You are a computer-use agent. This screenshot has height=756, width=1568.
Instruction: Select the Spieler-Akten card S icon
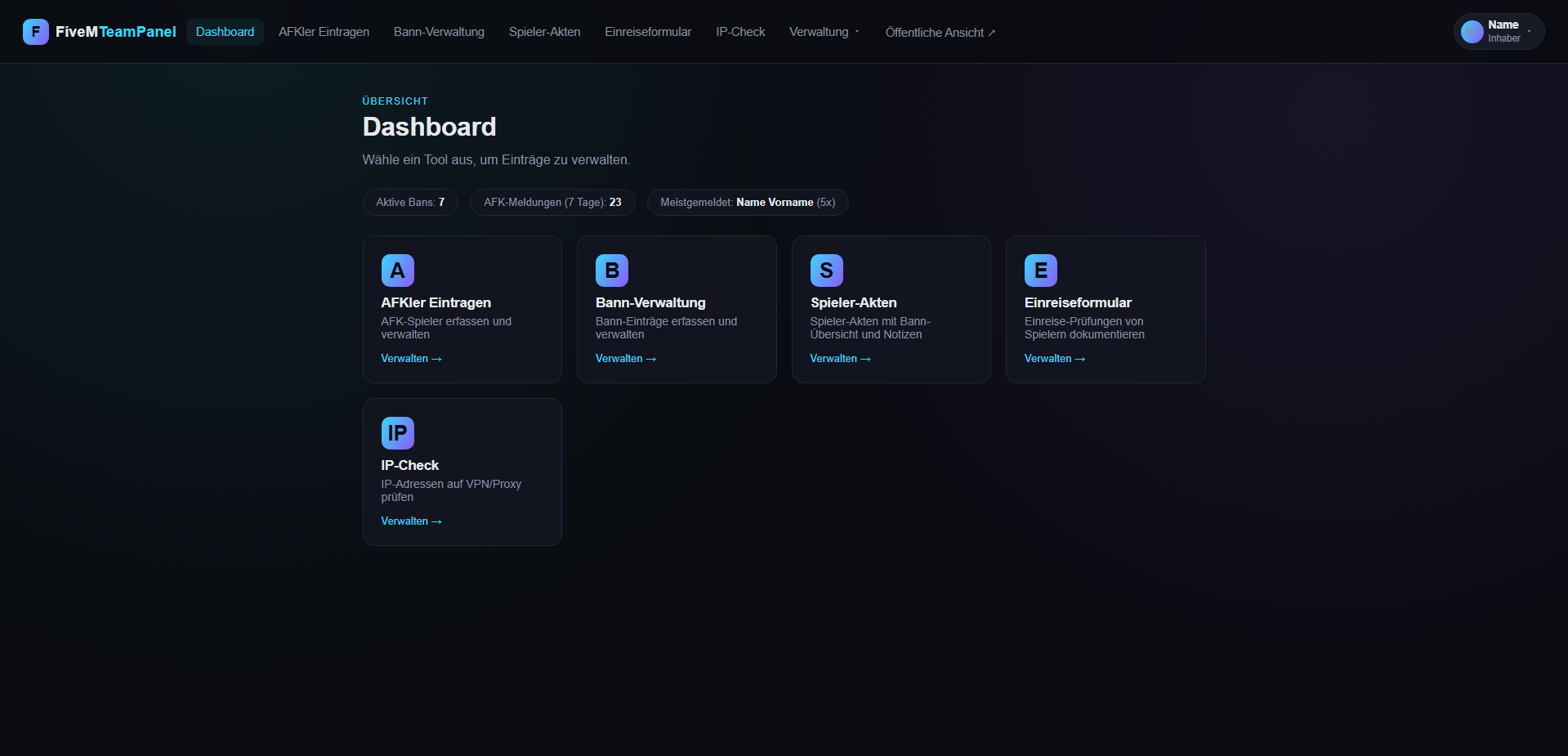pos(826,271)
